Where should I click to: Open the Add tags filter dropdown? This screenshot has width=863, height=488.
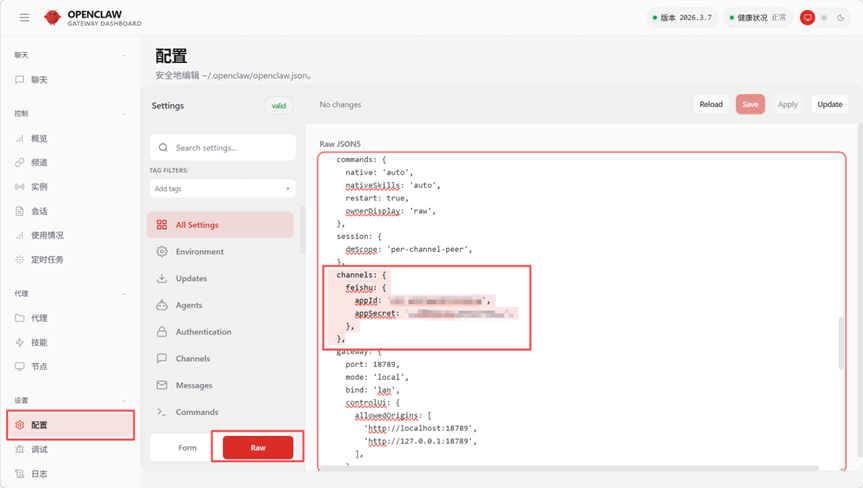(x=222, y=189)
